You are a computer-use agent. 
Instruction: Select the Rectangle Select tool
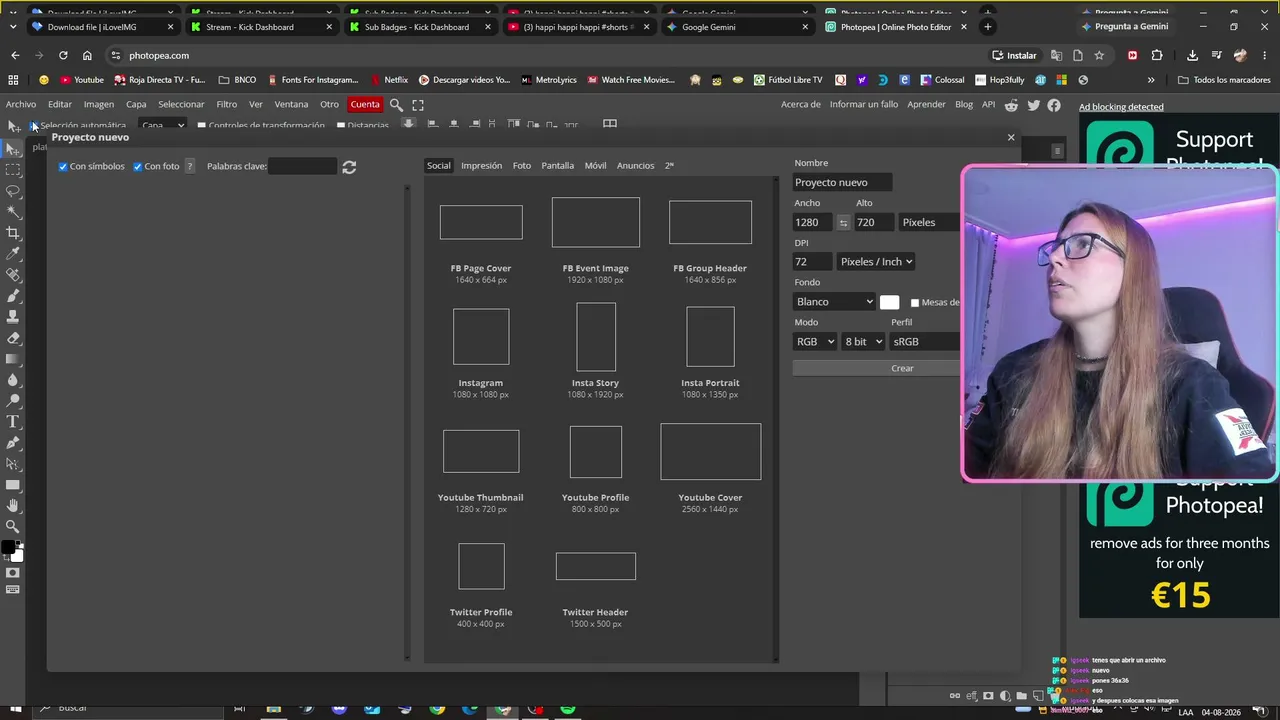click(x=13, y=170)
